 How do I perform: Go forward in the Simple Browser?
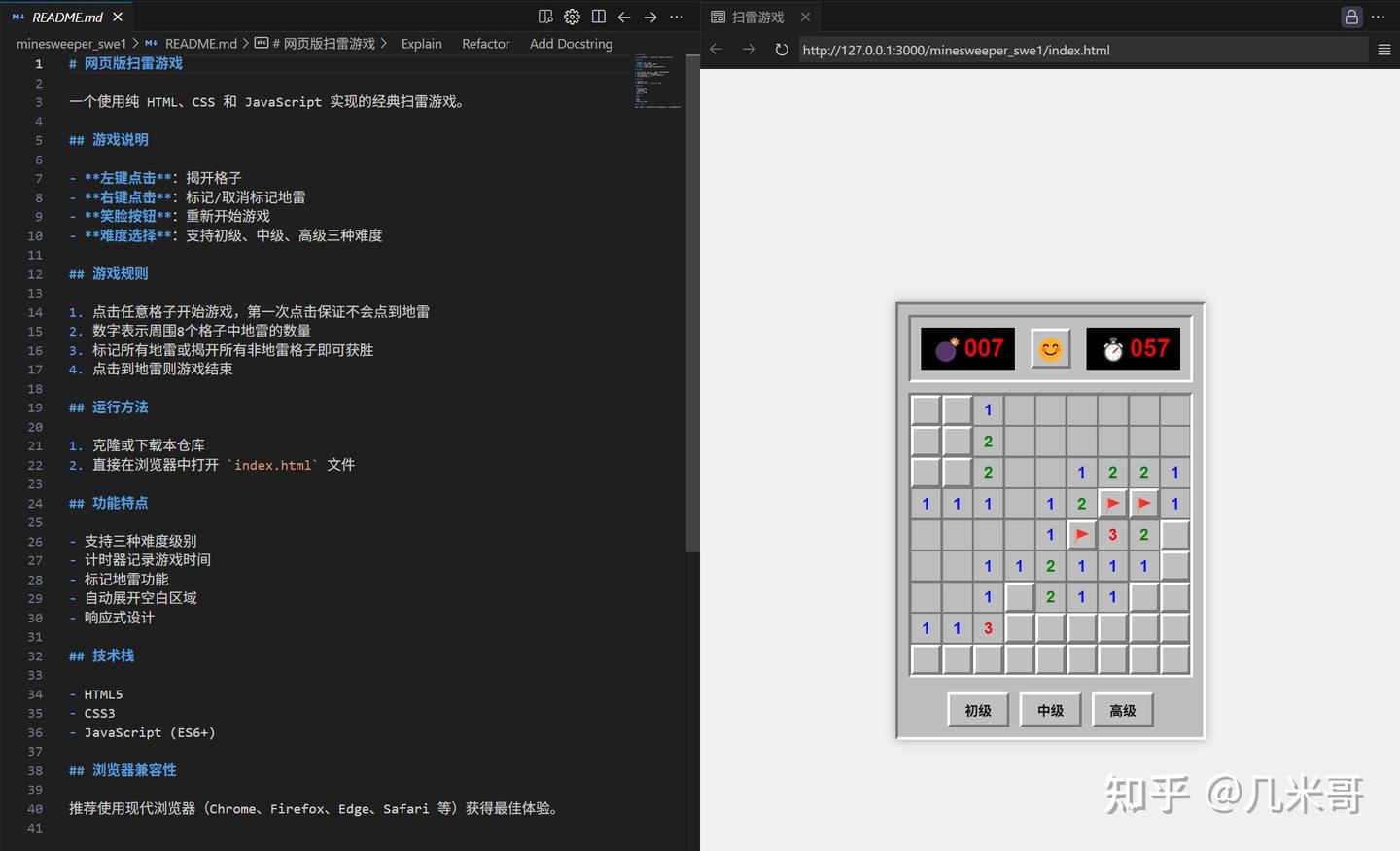point(747,50)
